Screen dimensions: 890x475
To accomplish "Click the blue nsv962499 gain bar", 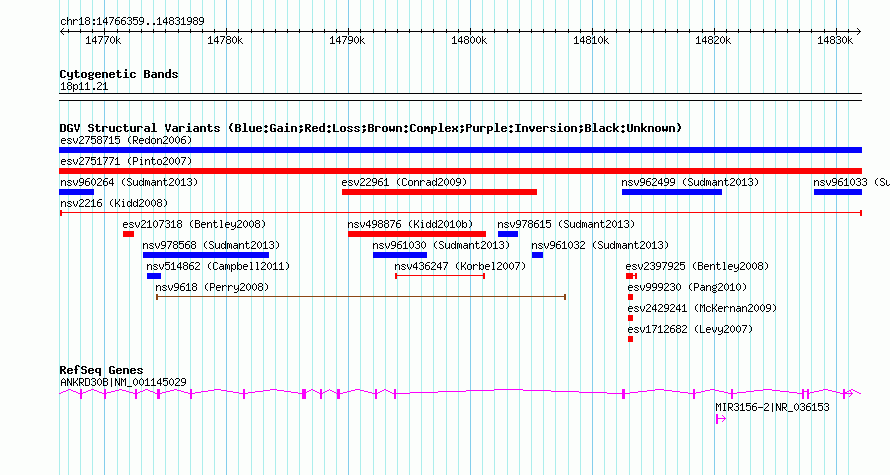I will tap(672, 192).
